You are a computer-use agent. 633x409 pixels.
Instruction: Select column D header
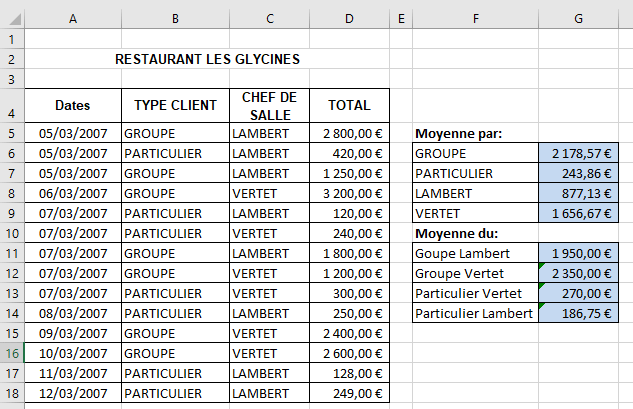point(348,18)
